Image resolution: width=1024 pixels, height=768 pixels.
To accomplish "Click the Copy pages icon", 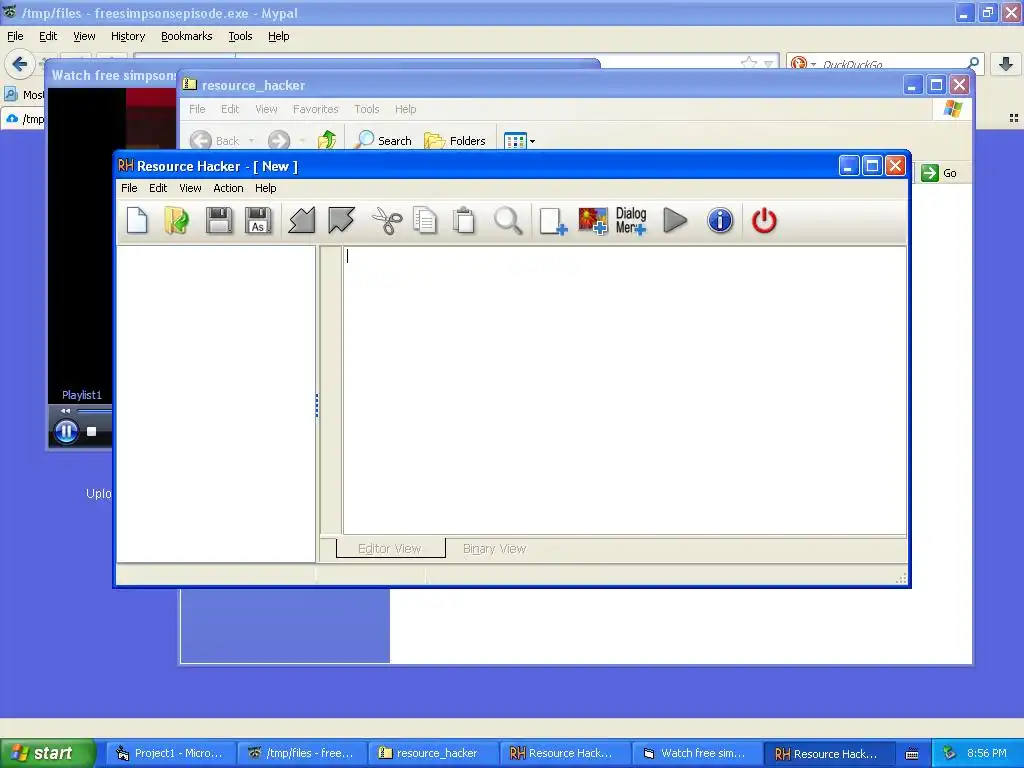I will tap(425, 220).
